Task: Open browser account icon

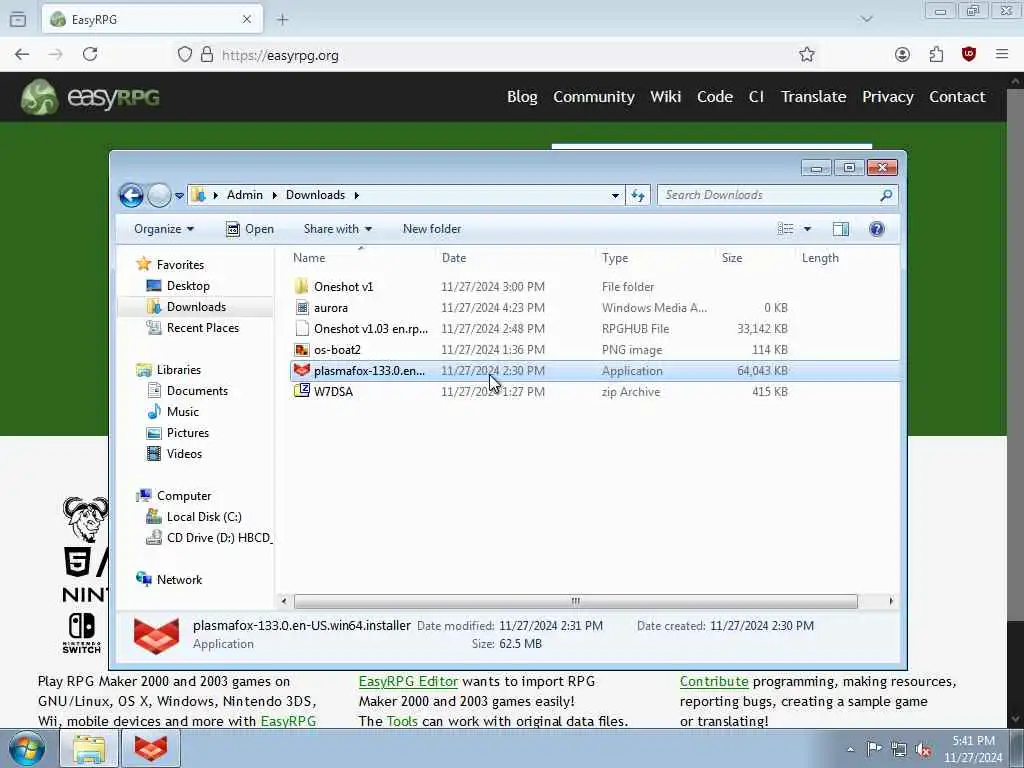Action: click(902, 55)
